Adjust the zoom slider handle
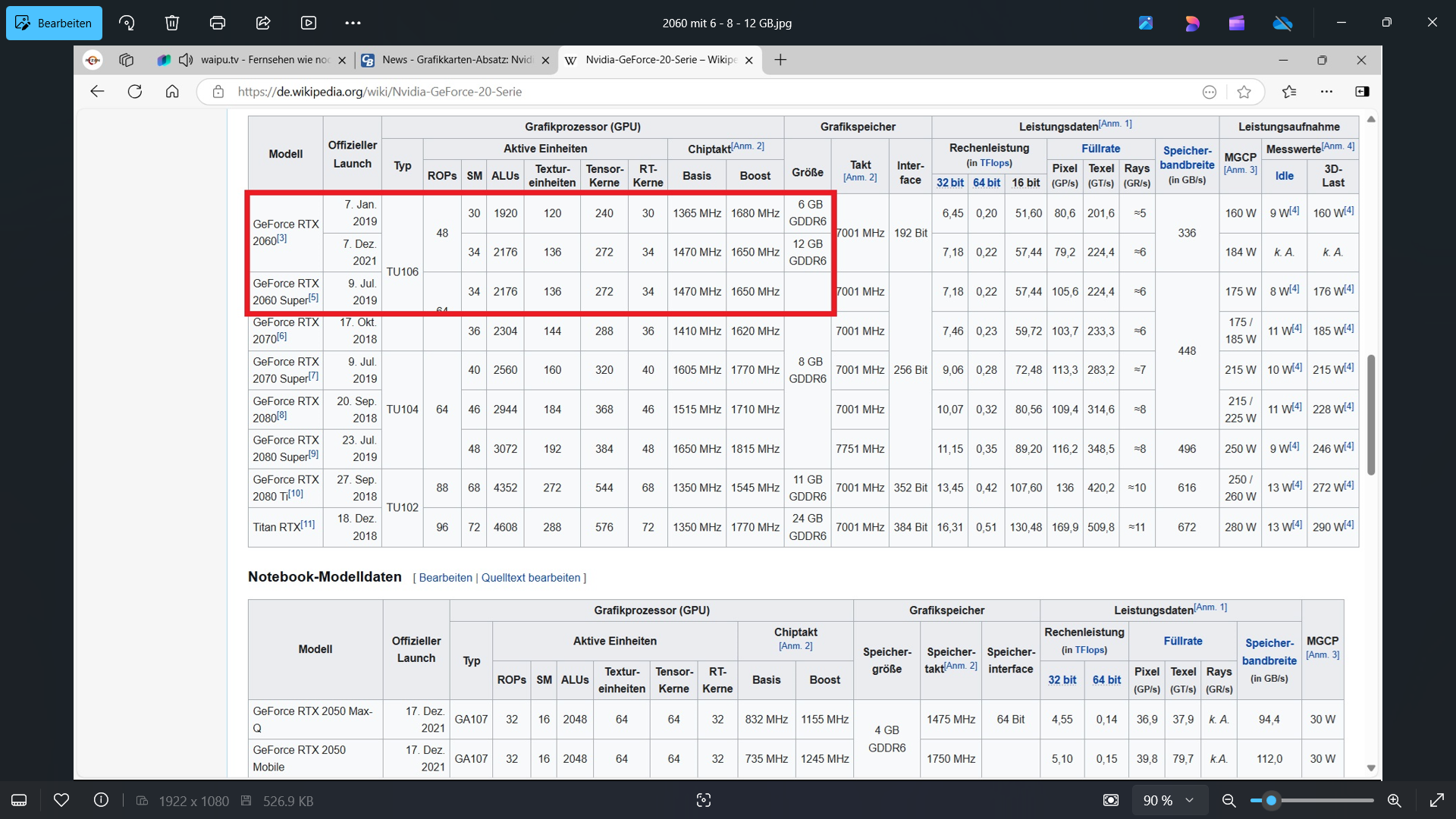 1272,800
